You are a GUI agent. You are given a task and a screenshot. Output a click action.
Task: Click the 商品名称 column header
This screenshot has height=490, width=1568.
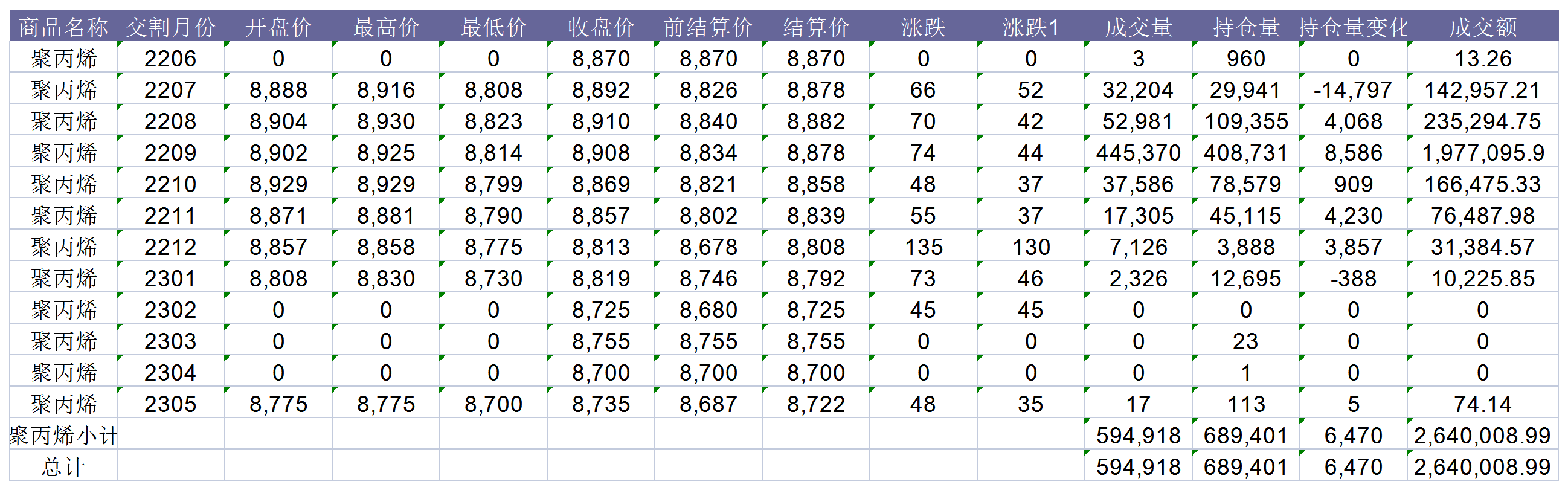click(63, 27)
